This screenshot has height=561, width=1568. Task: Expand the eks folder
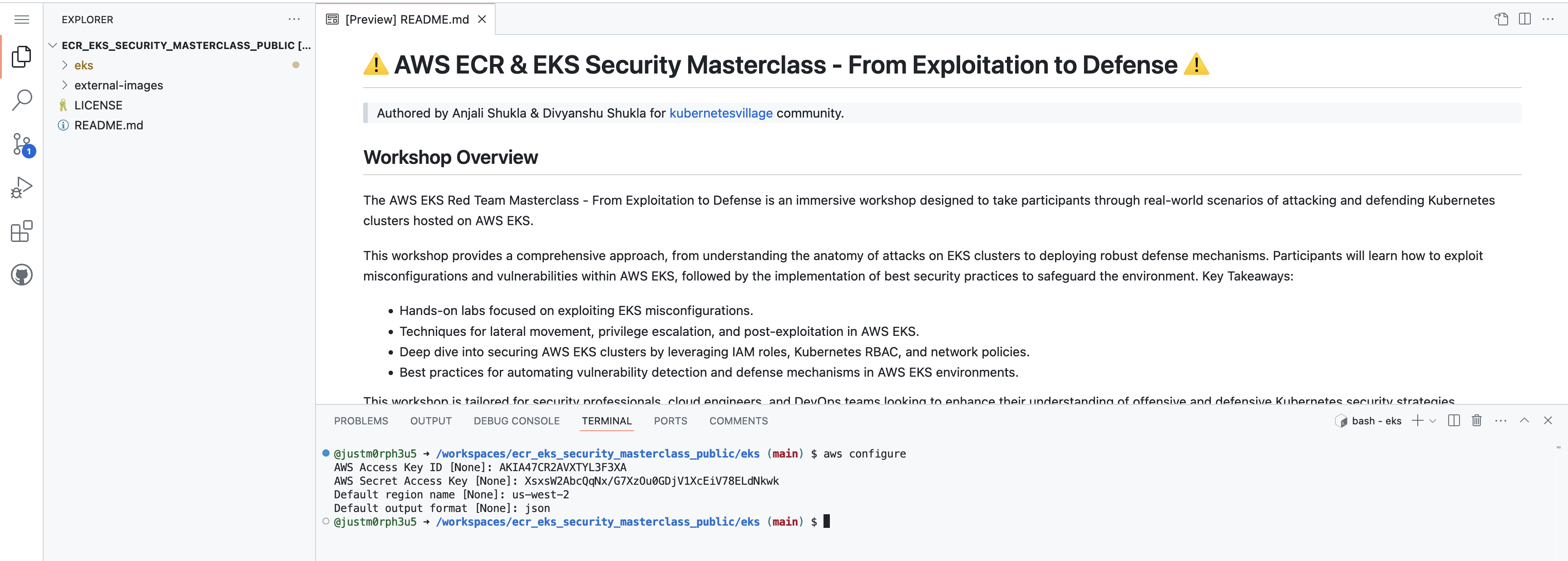click(84, 65)
